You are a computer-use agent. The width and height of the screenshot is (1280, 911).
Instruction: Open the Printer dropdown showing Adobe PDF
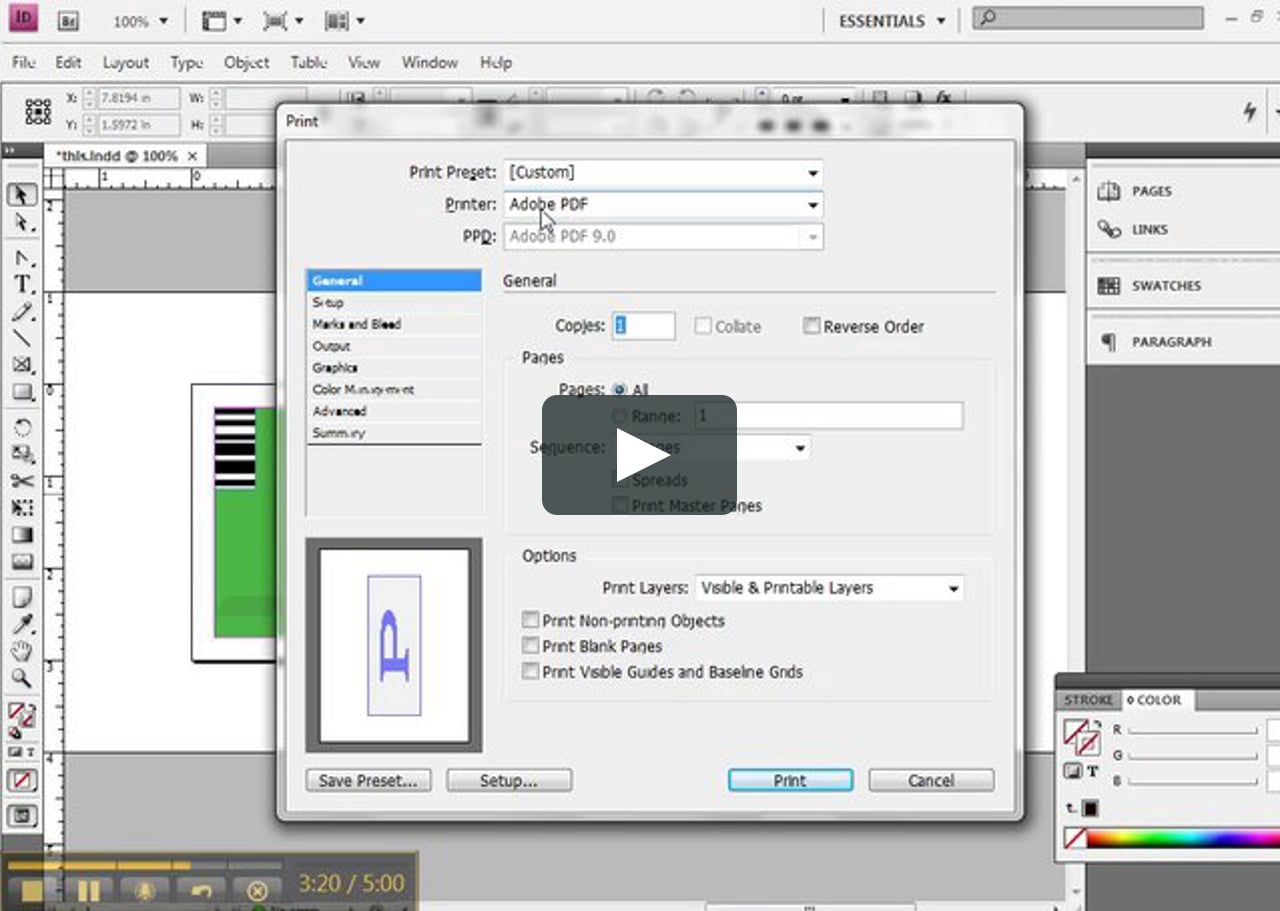coord(663,204)
